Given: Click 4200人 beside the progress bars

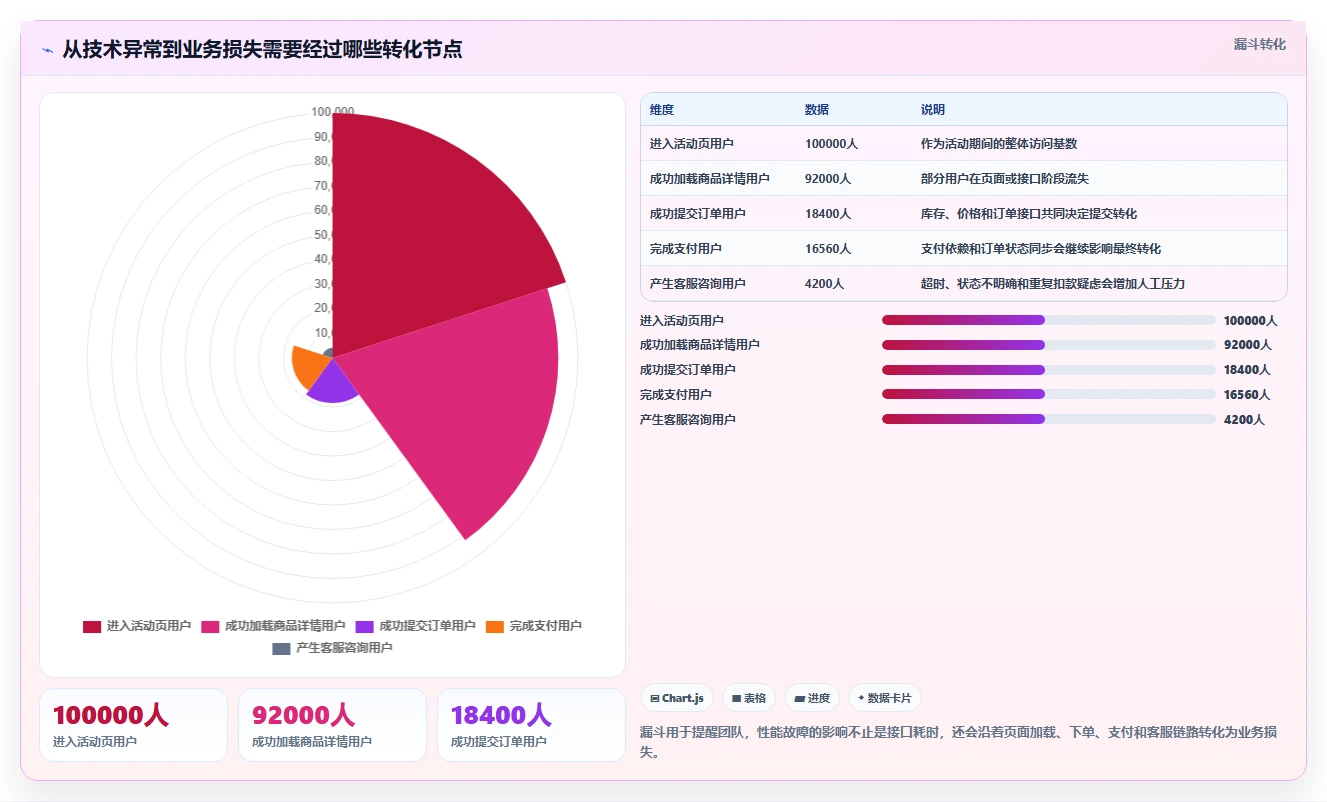Looking at the screenshot, I should click(1243, 420).
